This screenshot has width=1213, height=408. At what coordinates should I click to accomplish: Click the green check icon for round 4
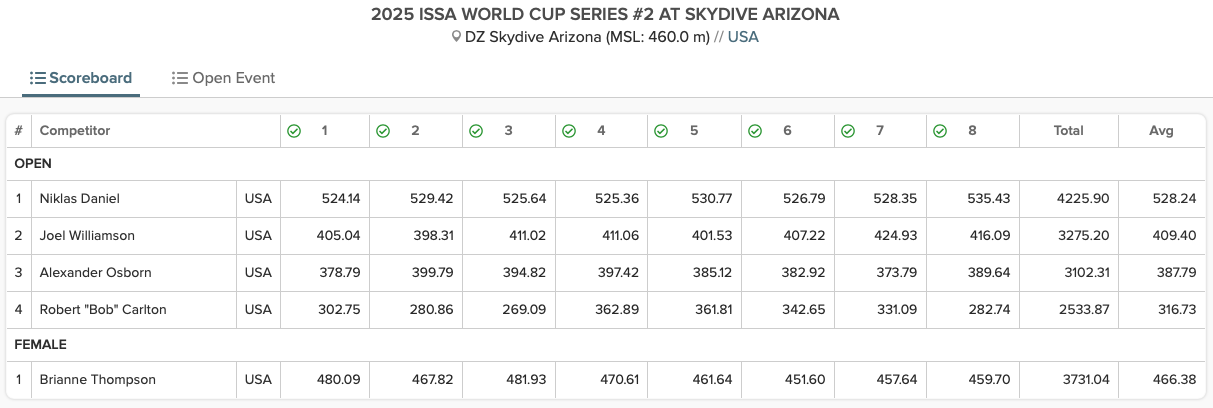pos(569,131)
